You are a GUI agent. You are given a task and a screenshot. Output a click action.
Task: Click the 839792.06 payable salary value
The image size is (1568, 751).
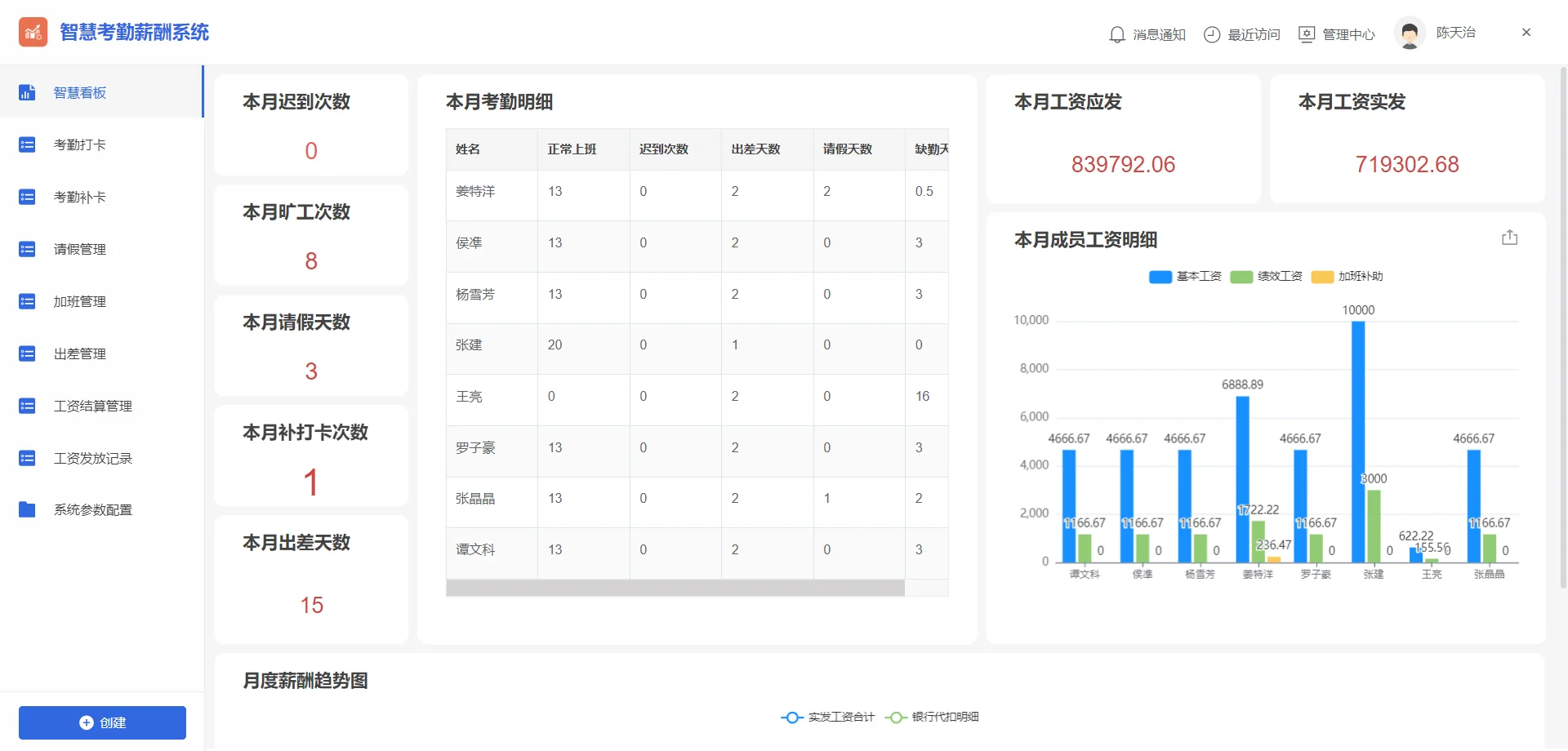pyautogui.click(x=1123, y=165)
